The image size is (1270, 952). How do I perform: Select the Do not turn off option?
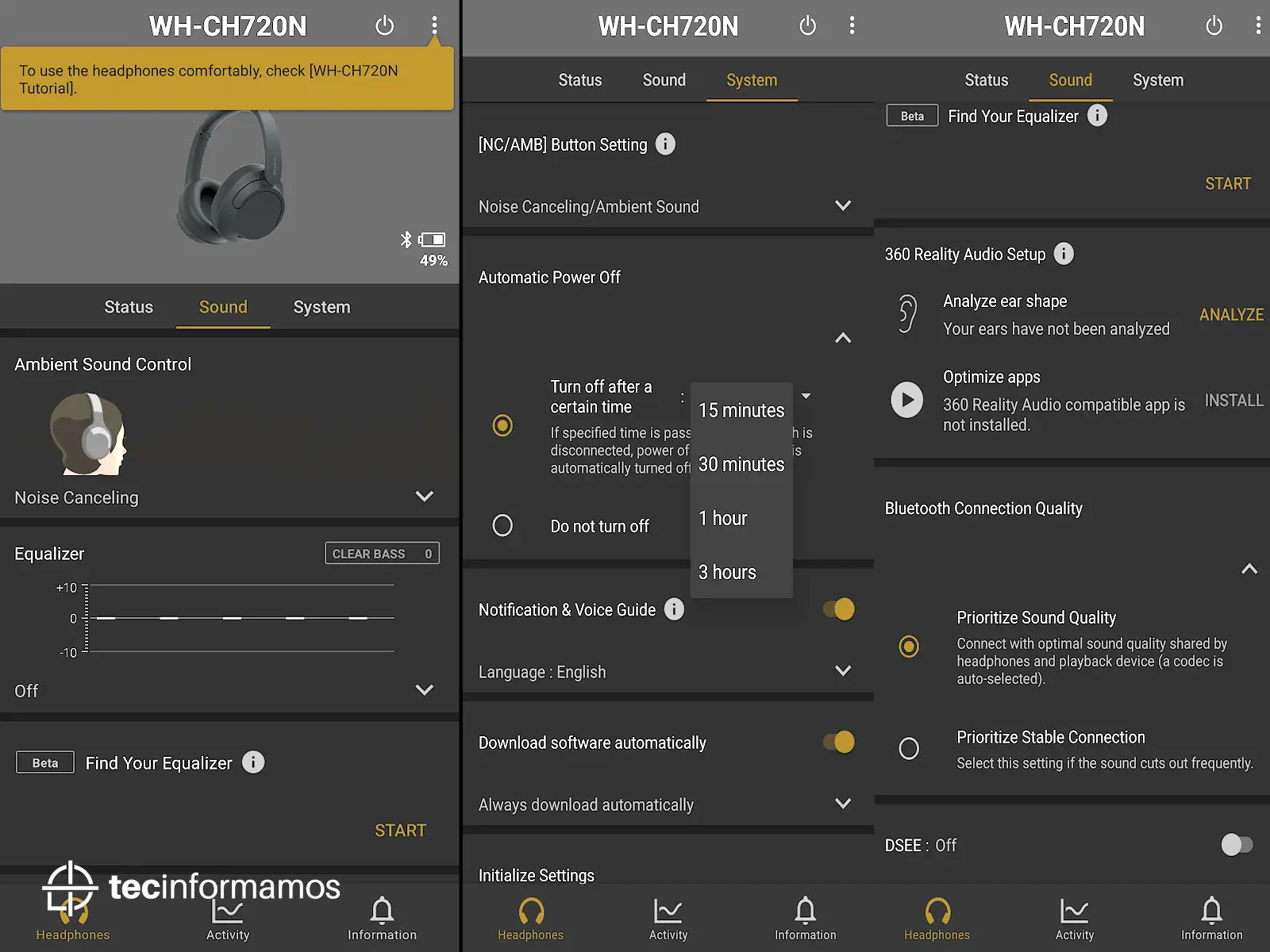point(502,525)
